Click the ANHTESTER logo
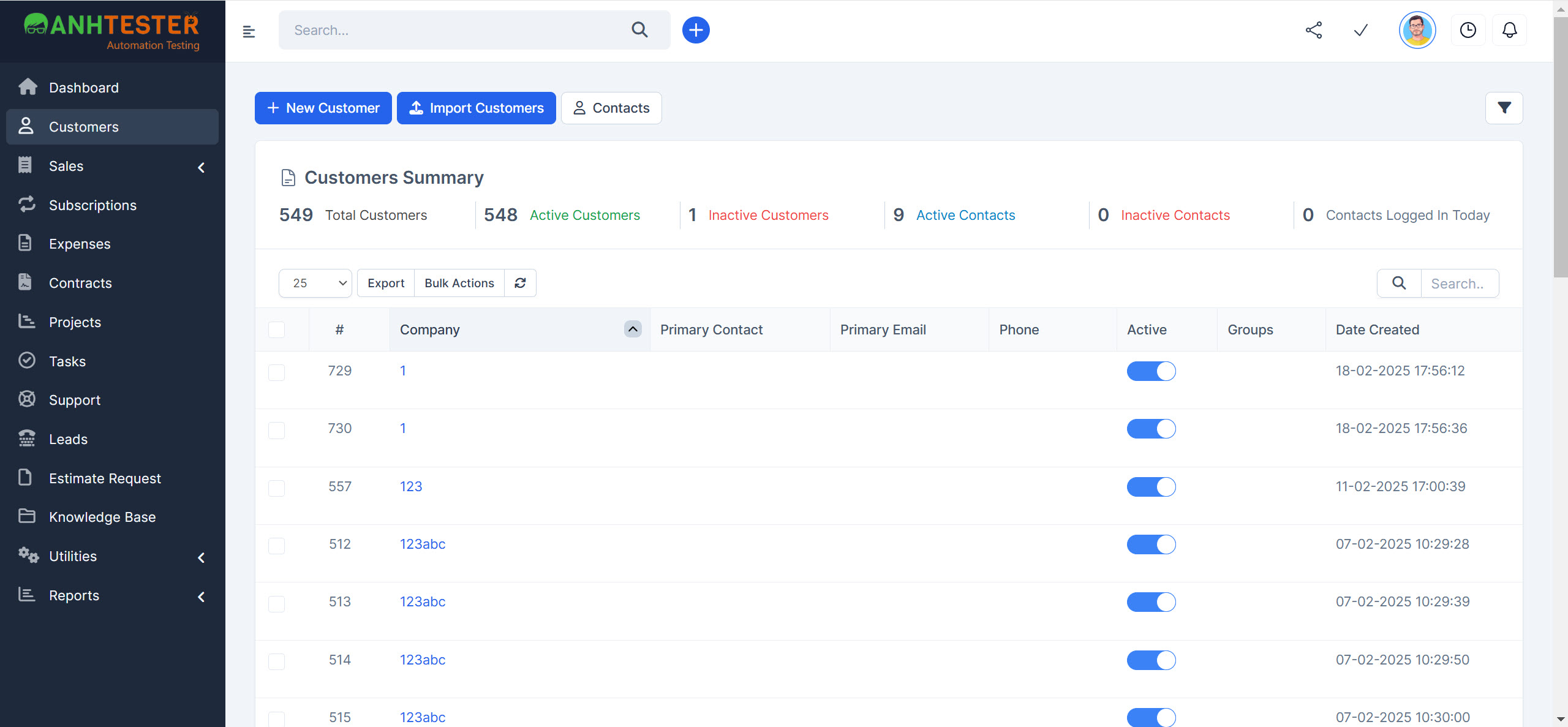 click(112, 31)
